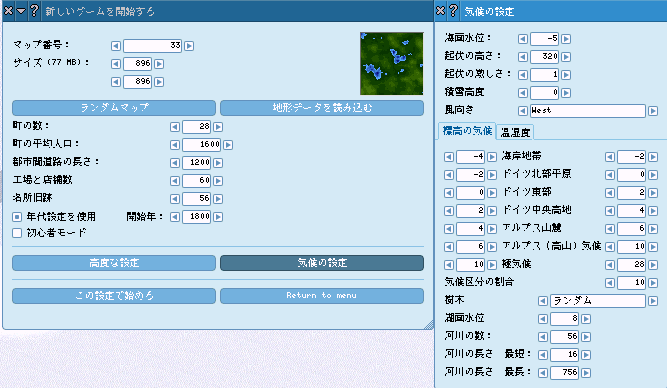667x388 pixels.
Task: Switch to the 温湿度 tab
Action: (515, 133)
